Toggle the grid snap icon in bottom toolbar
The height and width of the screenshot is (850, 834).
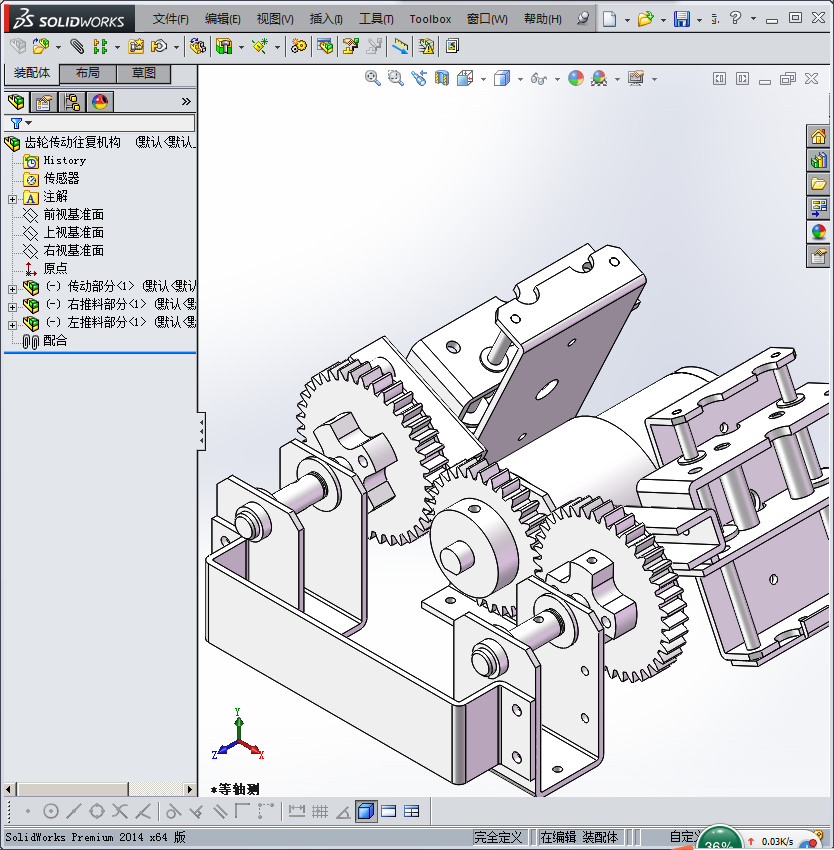tap(320, 812)
